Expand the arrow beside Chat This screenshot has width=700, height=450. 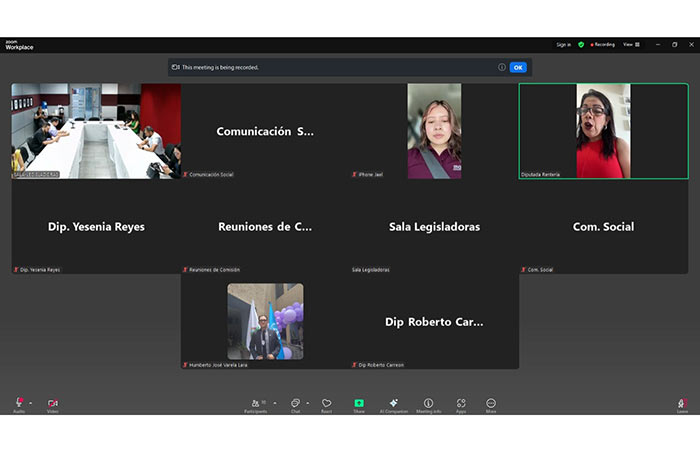(307, 402)
